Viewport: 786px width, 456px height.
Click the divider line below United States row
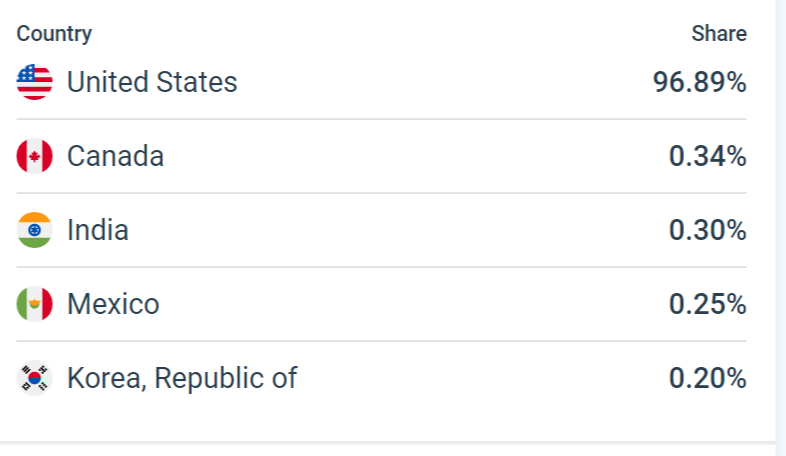pos(380,119)
